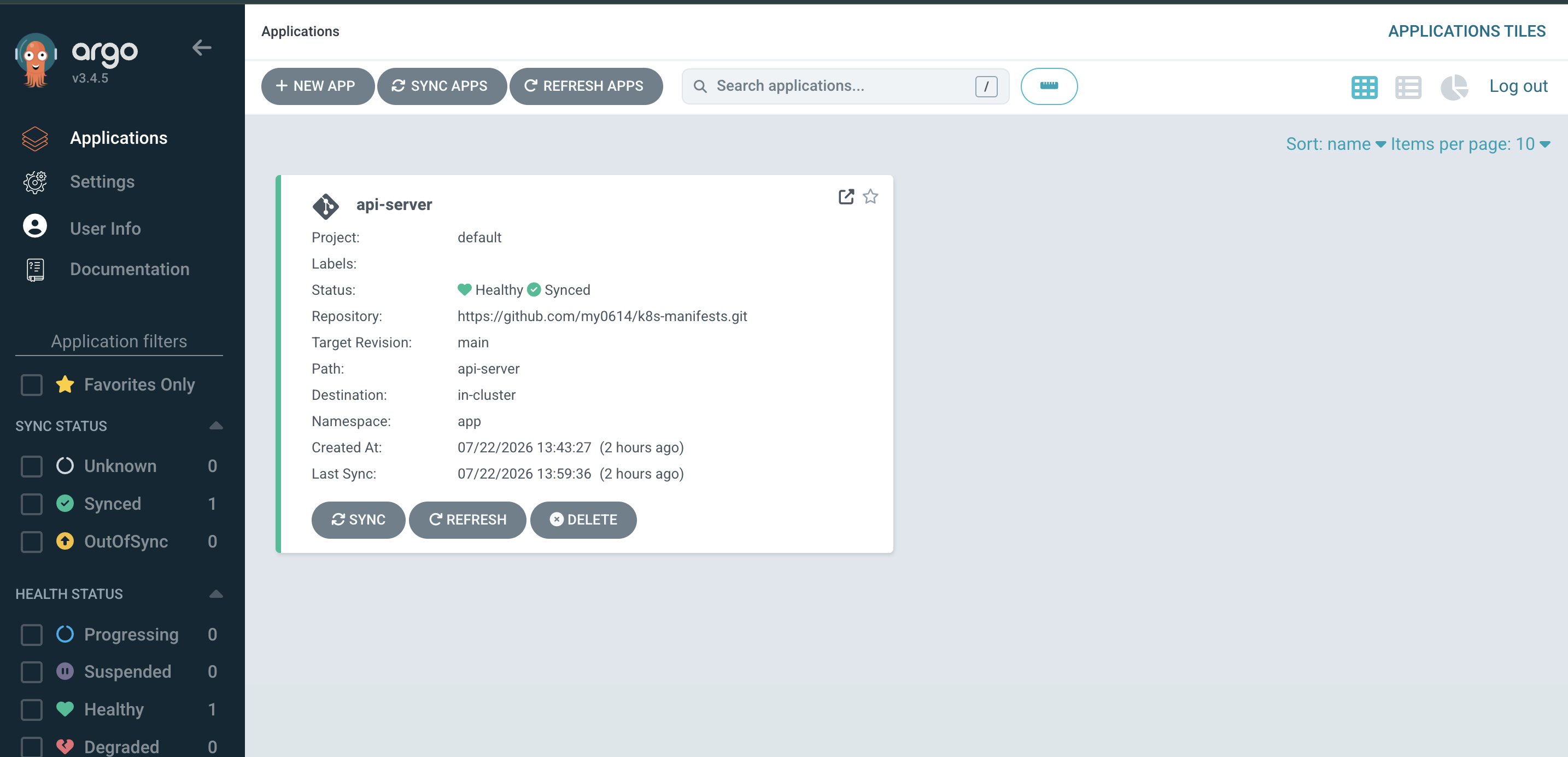1568x757 pixels.
Task: Click the Unknown sync status circle icon
Action: tap(65, 466)
